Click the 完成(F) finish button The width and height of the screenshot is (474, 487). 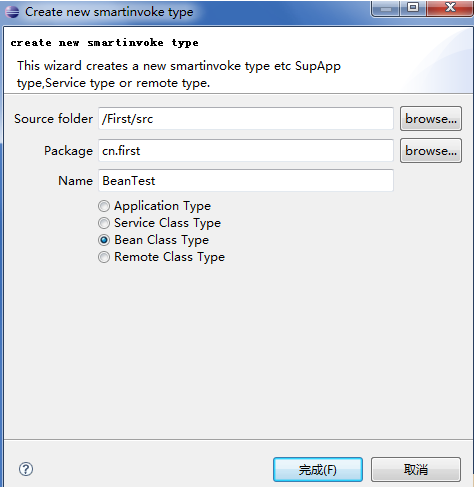tap(318, 469)
